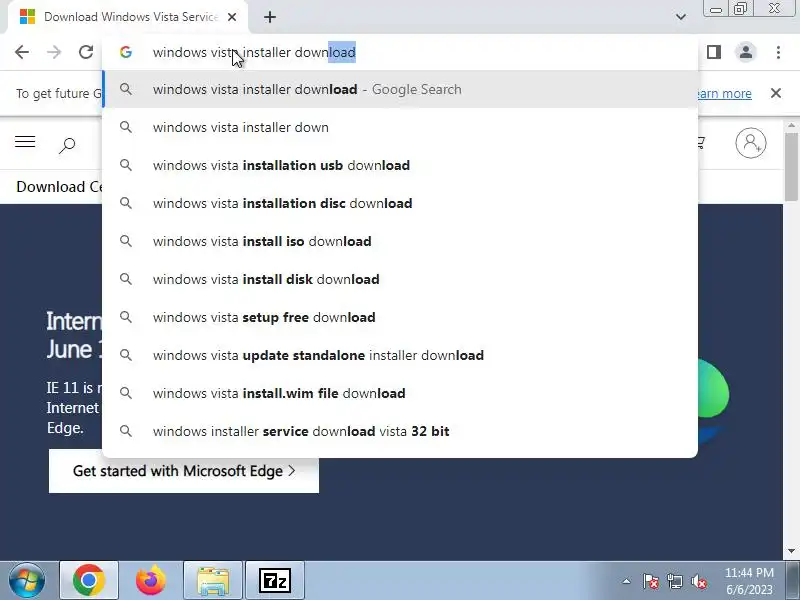This screenshot has width=800, height=600.
Task: Click the Microsoft site search magnifier
Action: pyautogui.click(x=67, y=145)
